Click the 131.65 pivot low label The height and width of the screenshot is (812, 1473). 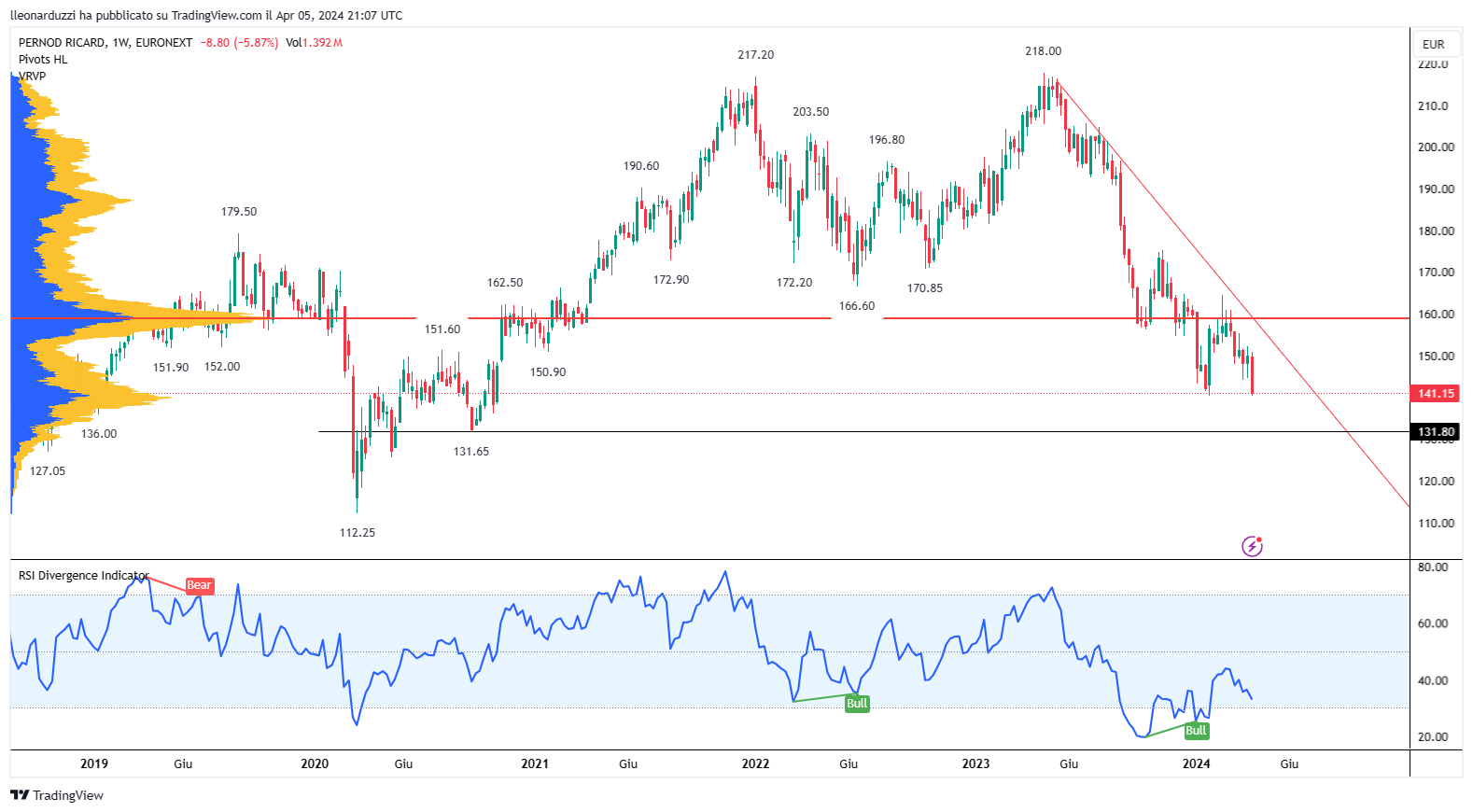pos(470,452)
